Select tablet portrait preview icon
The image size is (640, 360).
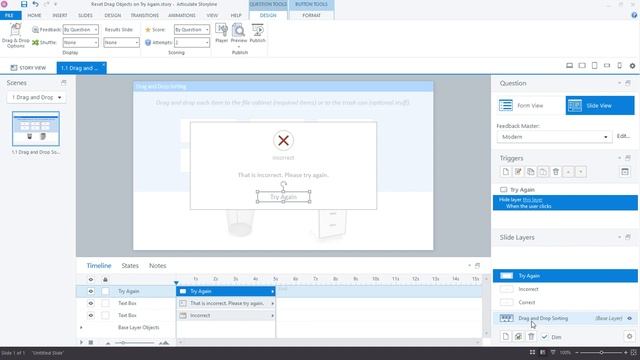pos(595,66)
